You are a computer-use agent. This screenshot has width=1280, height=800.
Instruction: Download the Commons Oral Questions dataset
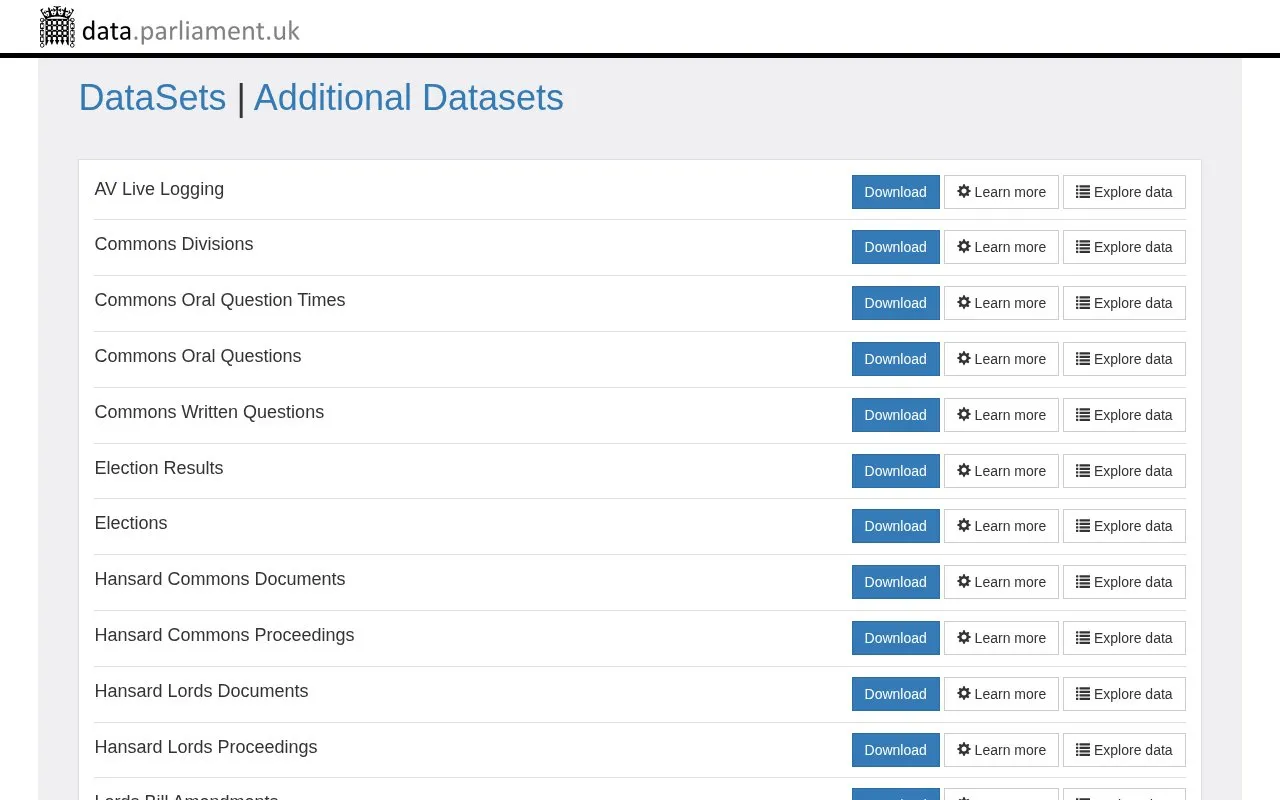click(895, 359)
